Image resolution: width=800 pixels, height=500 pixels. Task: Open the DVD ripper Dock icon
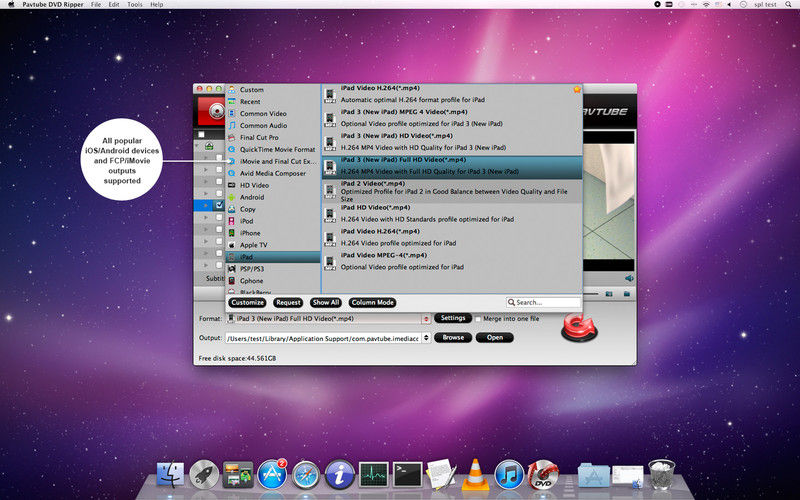click(x=543, y=474)
